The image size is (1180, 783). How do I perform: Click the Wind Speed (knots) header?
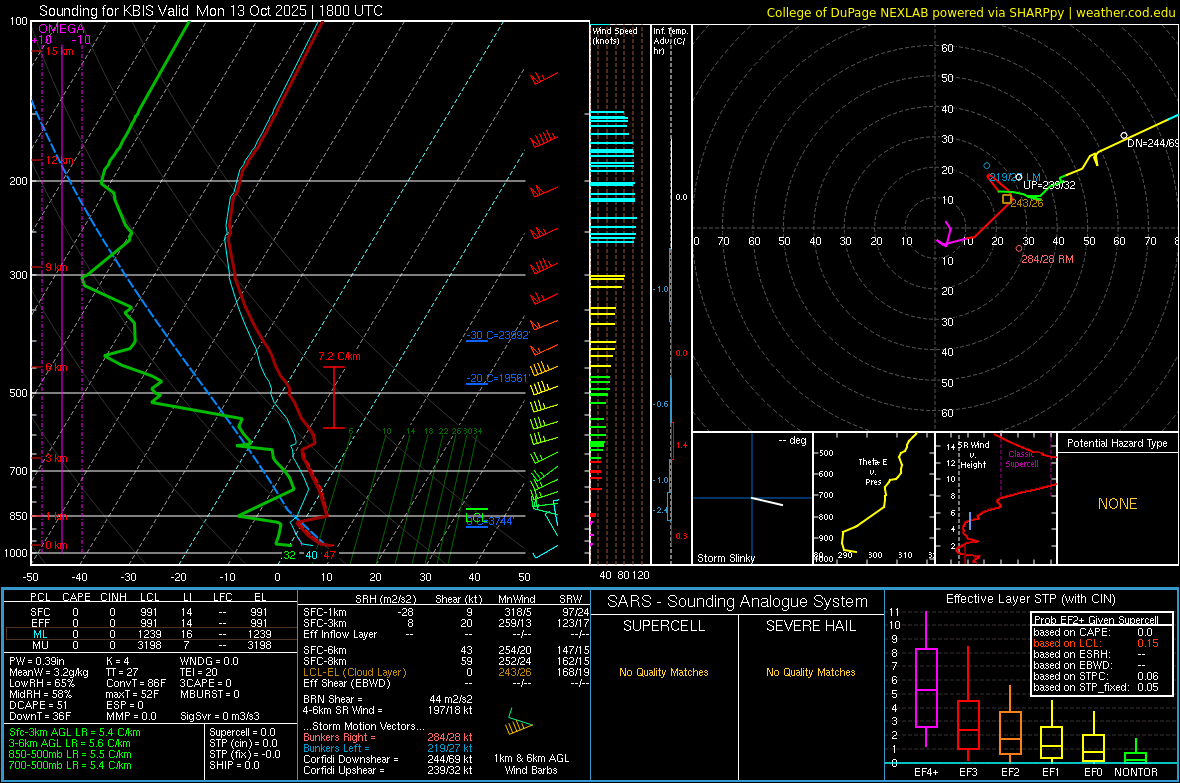click(x=615, y=35)
